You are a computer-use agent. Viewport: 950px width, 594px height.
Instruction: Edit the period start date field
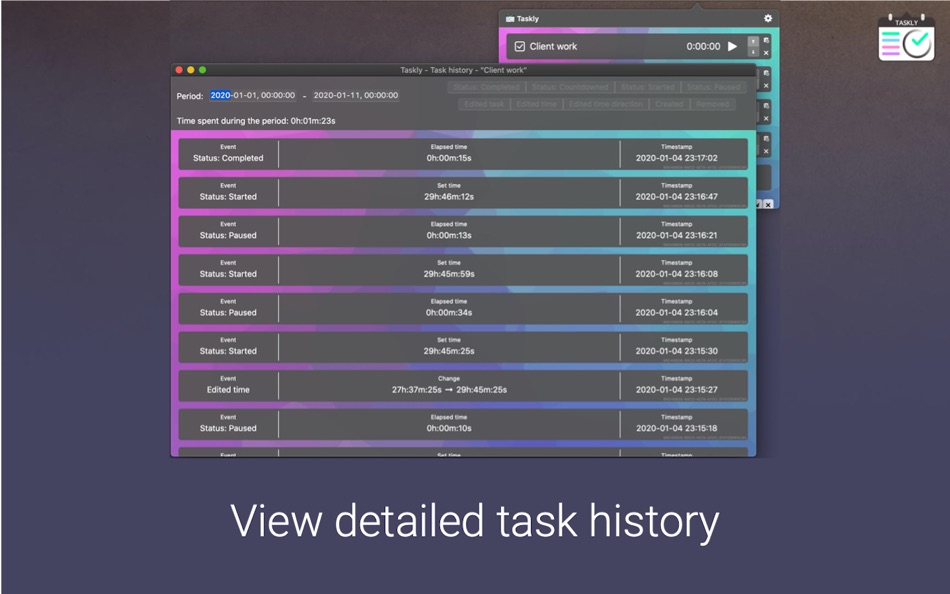tap(253, 95)
